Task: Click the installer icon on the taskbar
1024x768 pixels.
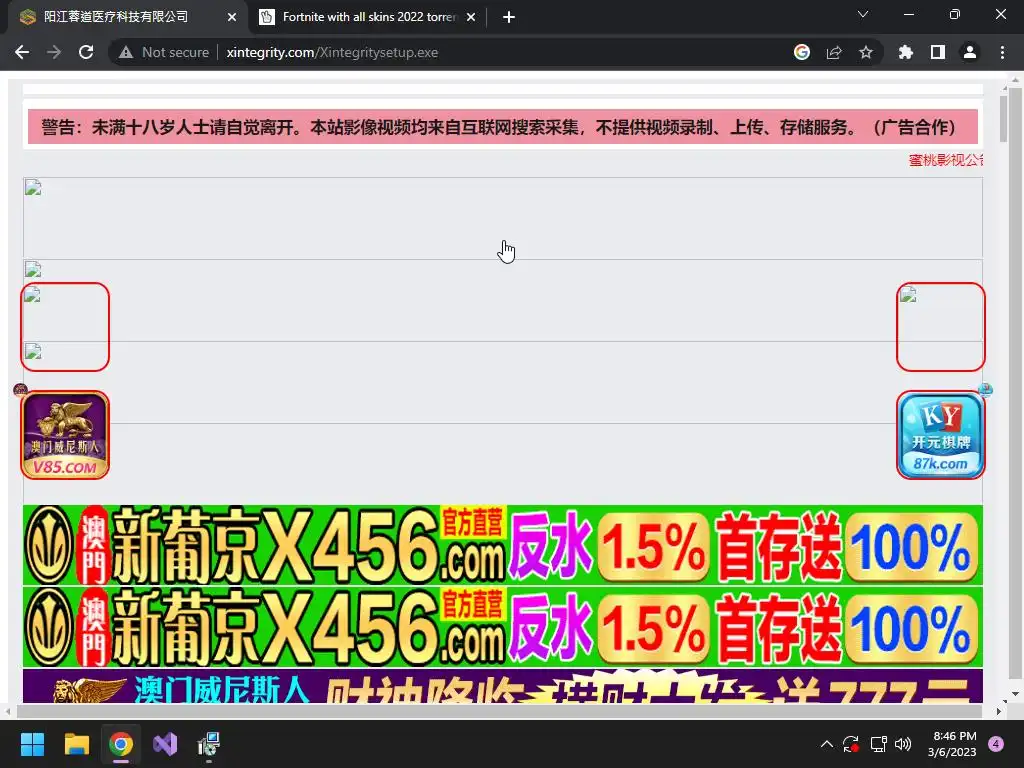Action: (x=209, y=744)
